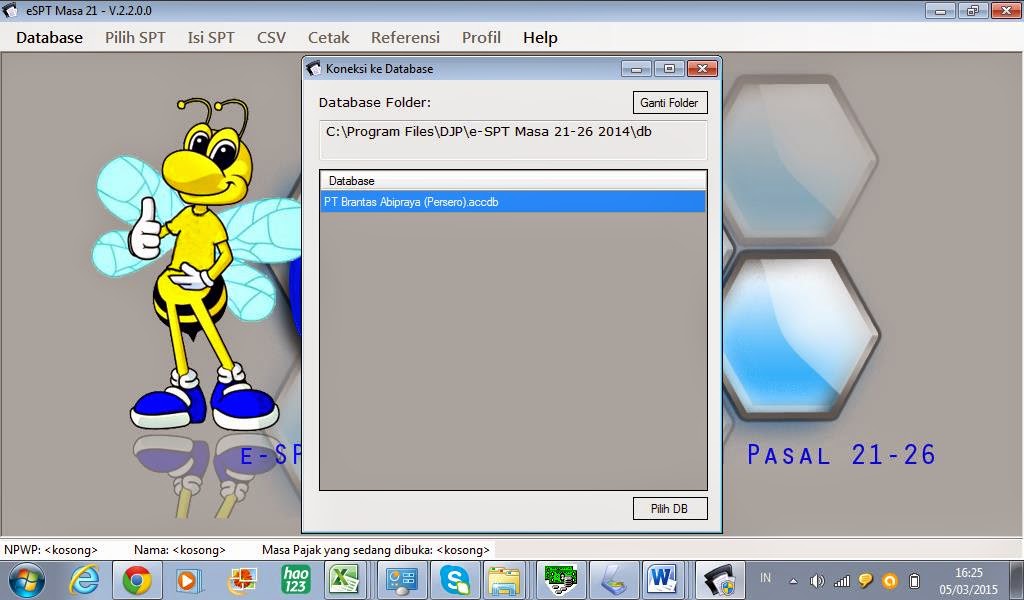Check the battery icon in the system tray
The width and height of the screenshot is (1024, 600).
915,580
